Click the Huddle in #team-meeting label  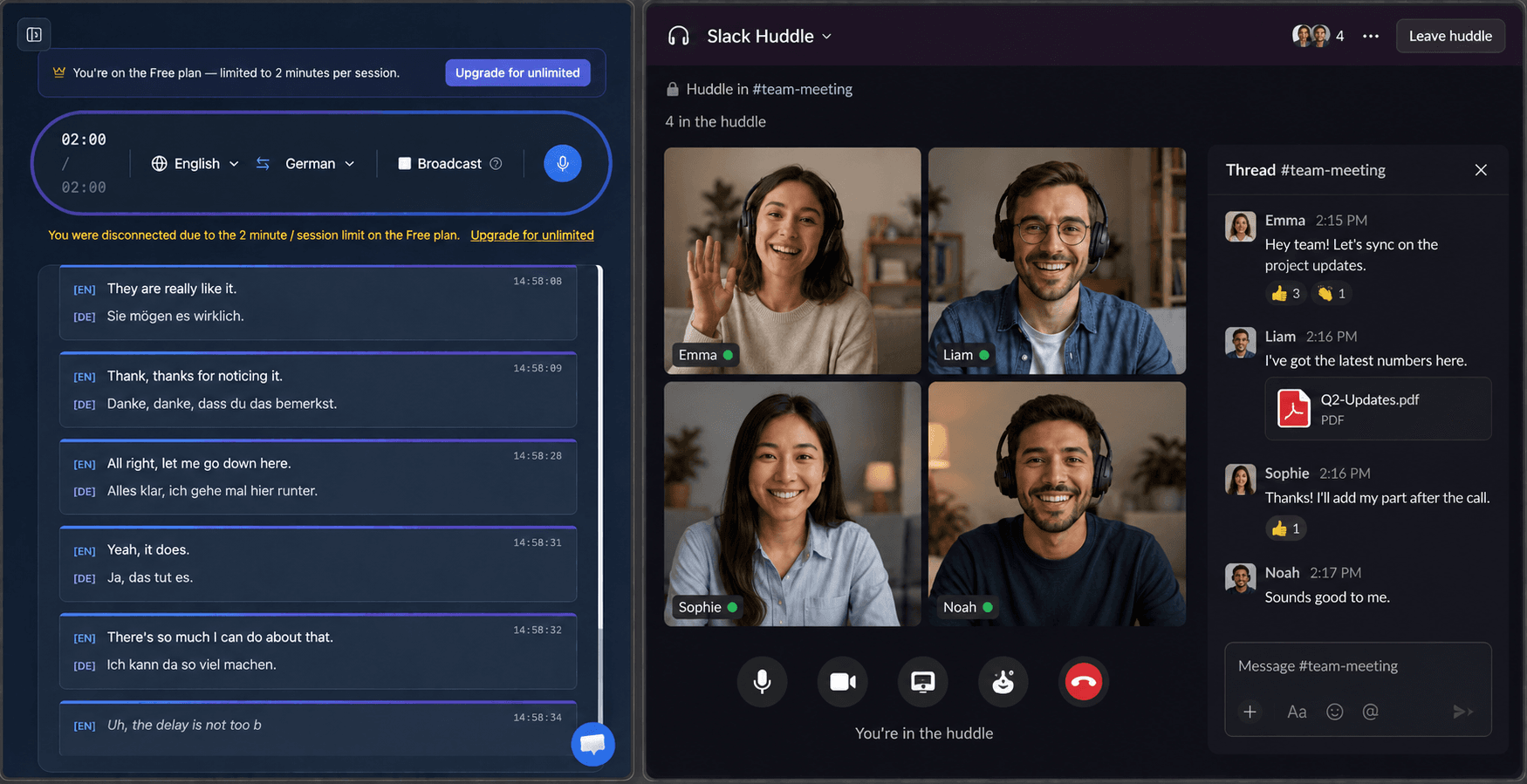coord(770,89)
